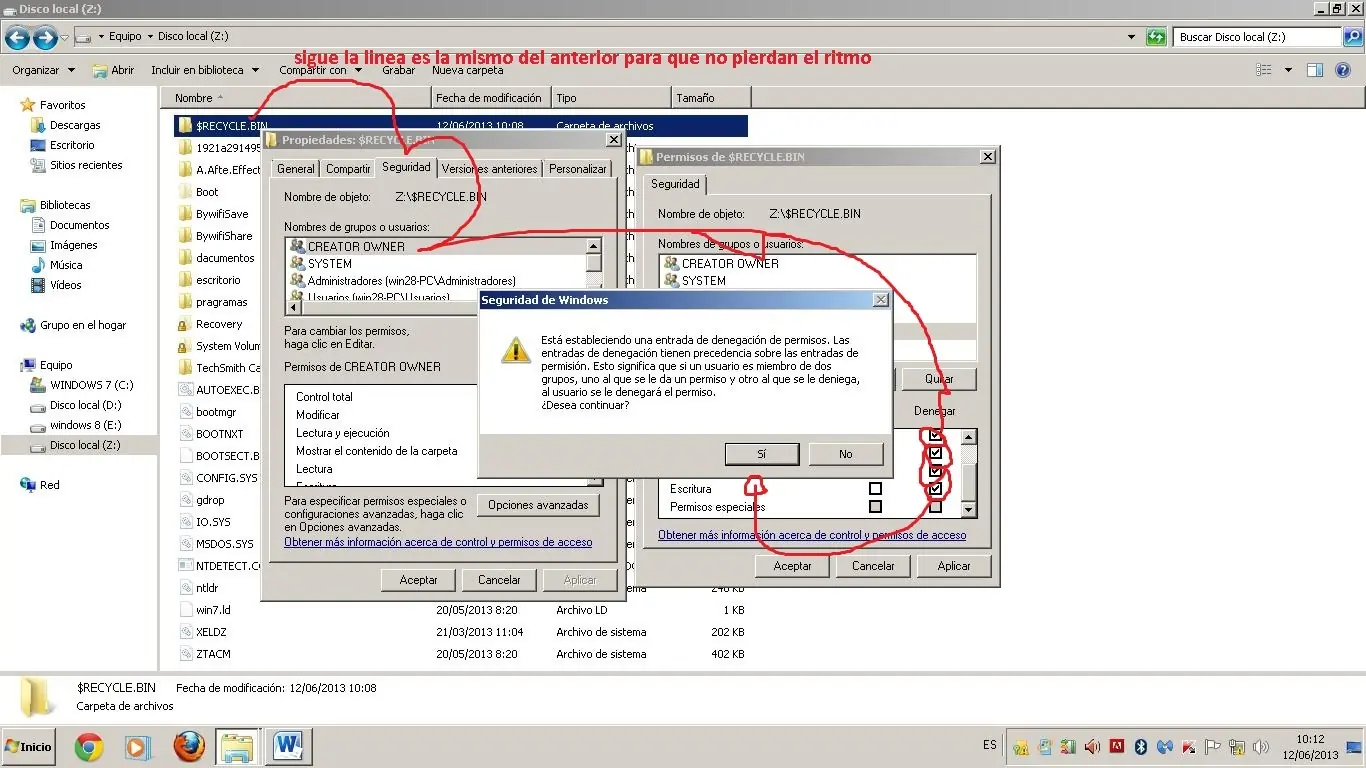
Task: Select the WINDOWS 7 (C:) drive icon
Action: [39, 385]
